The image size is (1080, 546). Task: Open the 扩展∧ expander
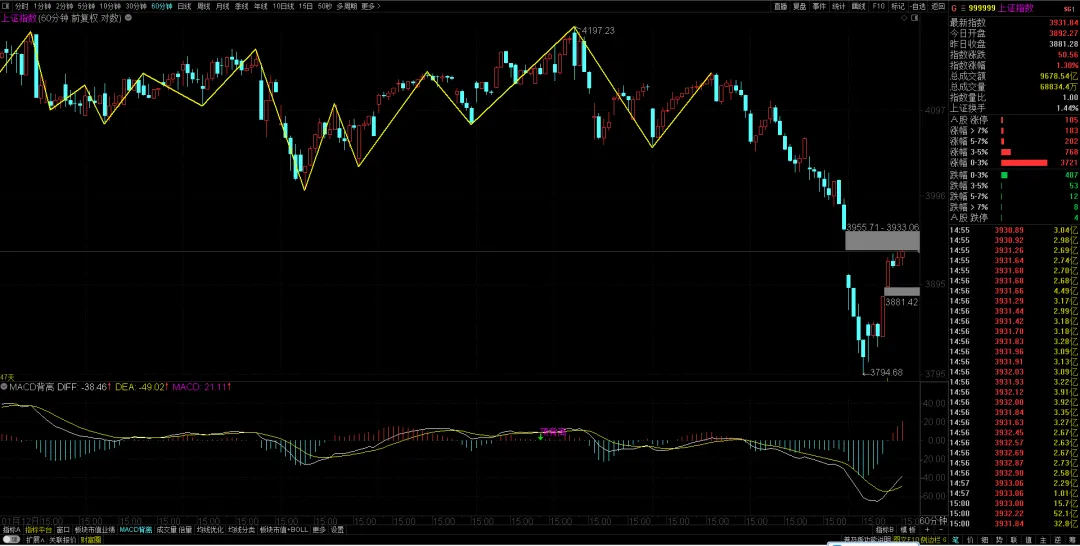click(x=34, y=540)
